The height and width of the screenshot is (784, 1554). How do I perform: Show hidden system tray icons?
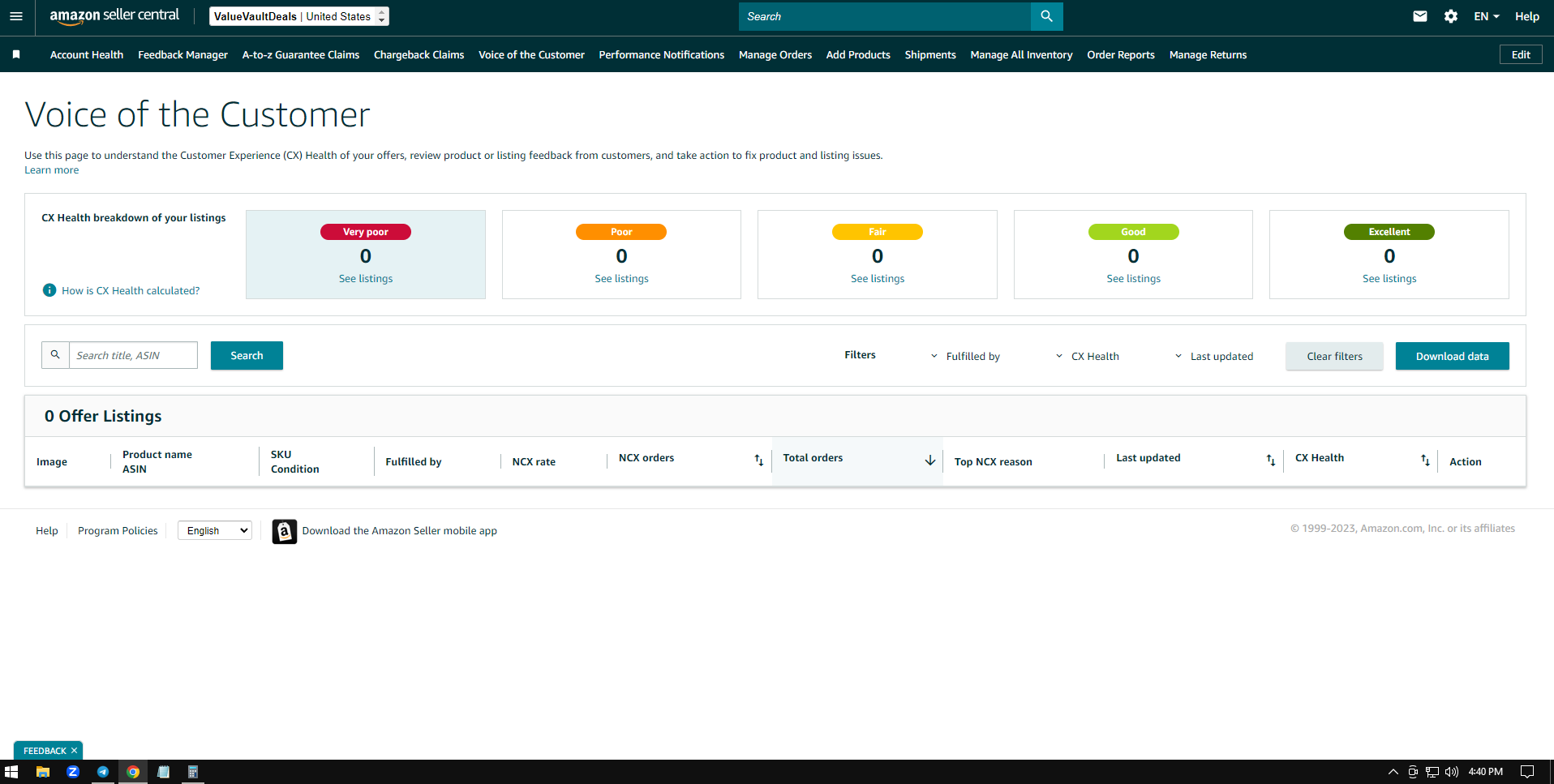point(1393,772)
